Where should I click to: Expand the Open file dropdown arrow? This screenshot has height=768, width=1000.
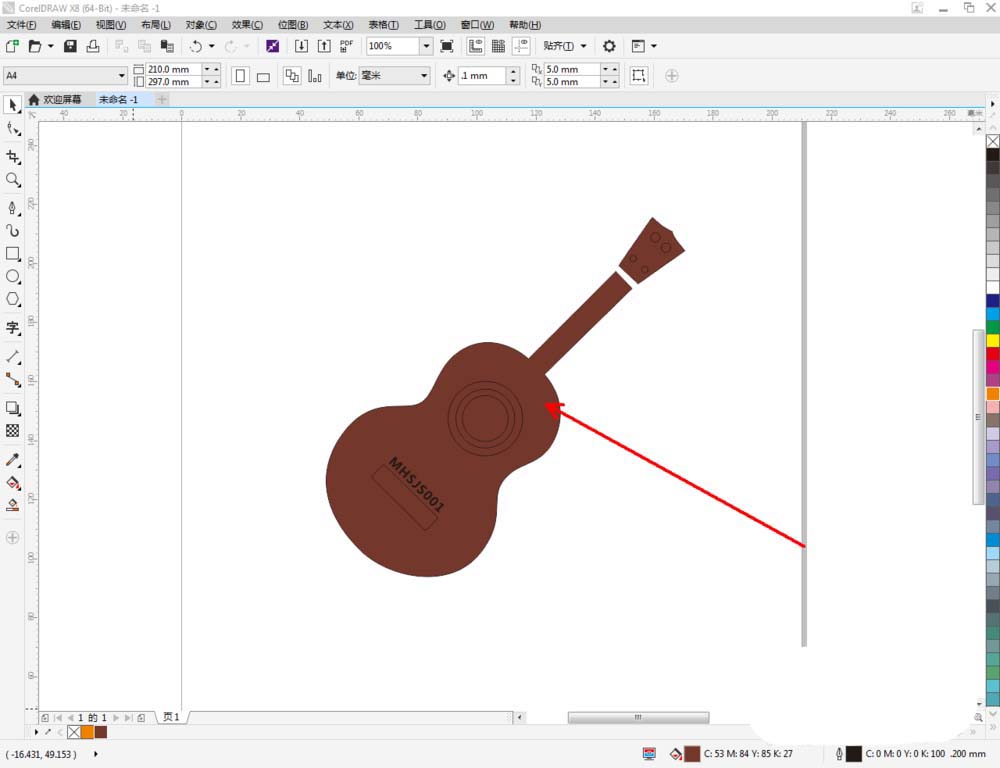coord(50,46)
